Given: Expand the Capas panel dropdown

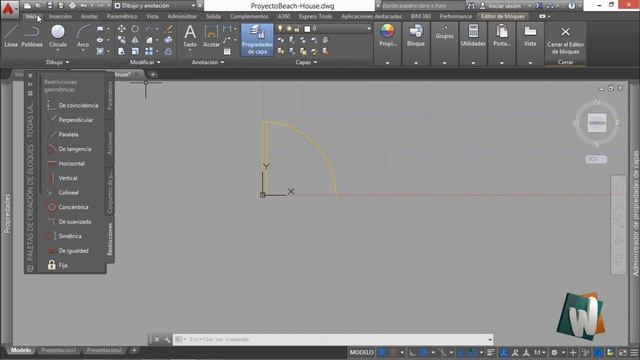Looking at the screenshot, I should (306, 62).
